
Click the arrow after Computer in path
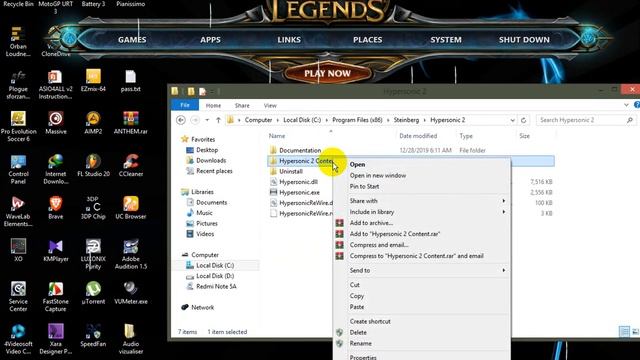click(278, 120)
